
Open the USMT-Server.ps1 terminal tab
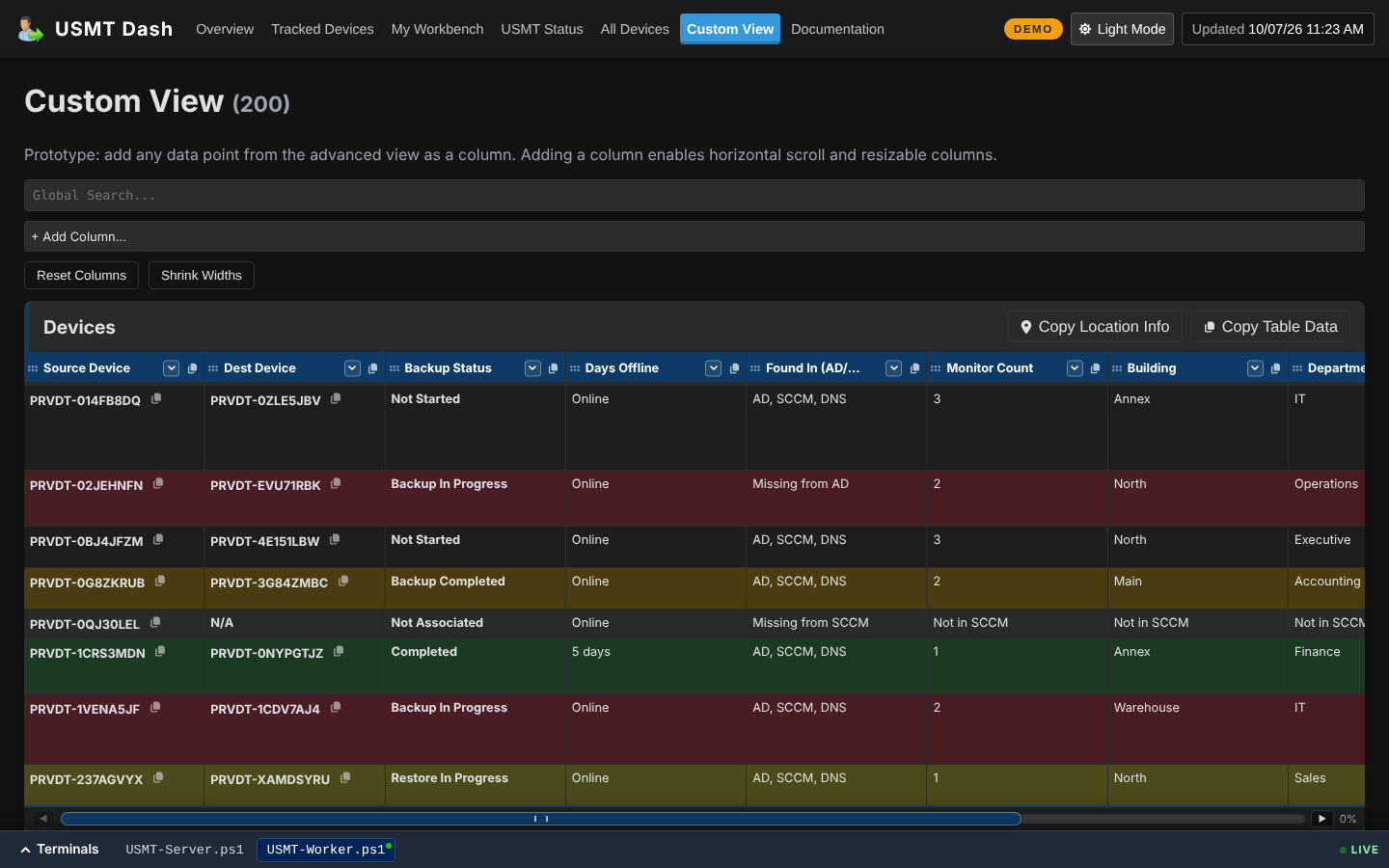tap(185, 850)
